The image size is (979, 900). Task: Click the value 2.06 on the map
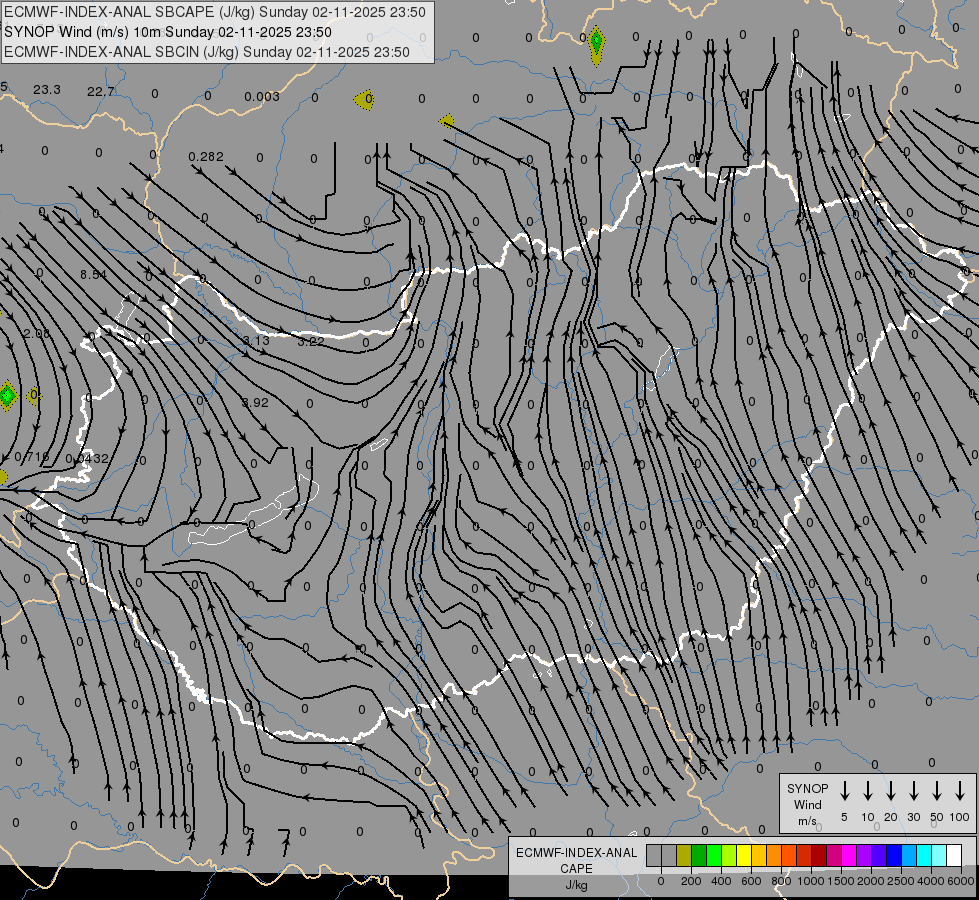36,334
